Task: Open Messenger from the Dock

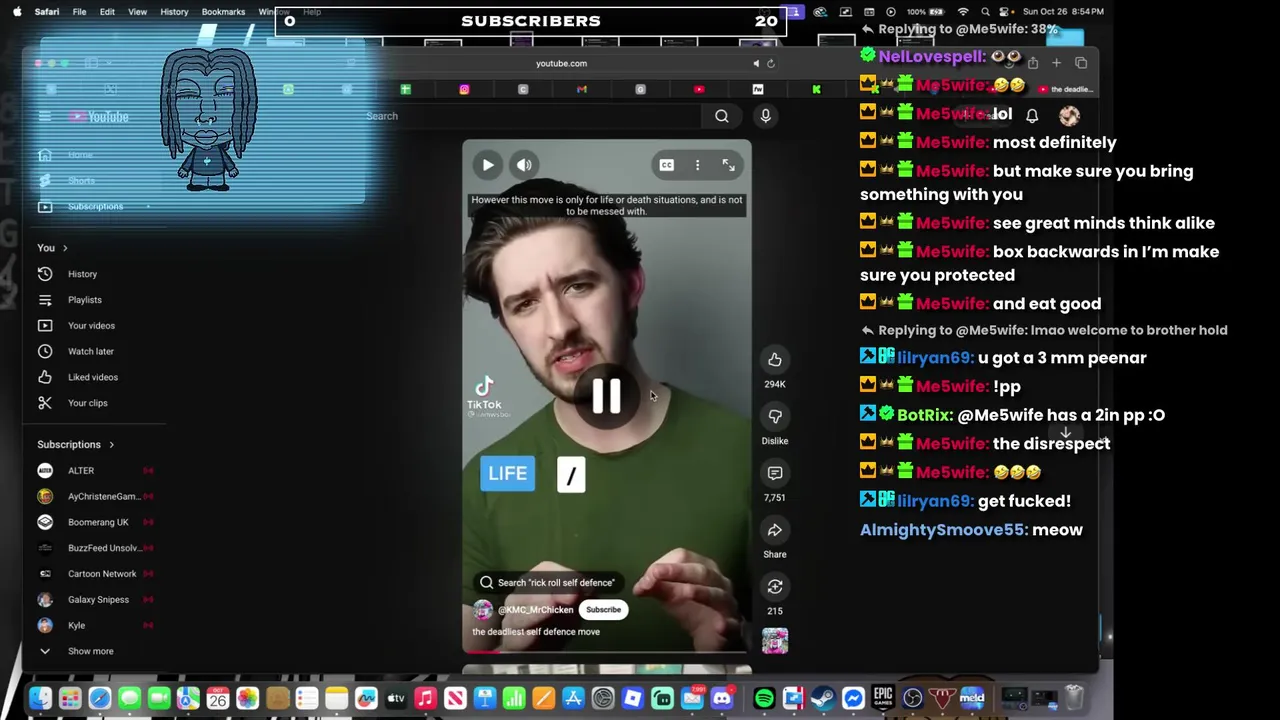Action: tap(853, 698)
